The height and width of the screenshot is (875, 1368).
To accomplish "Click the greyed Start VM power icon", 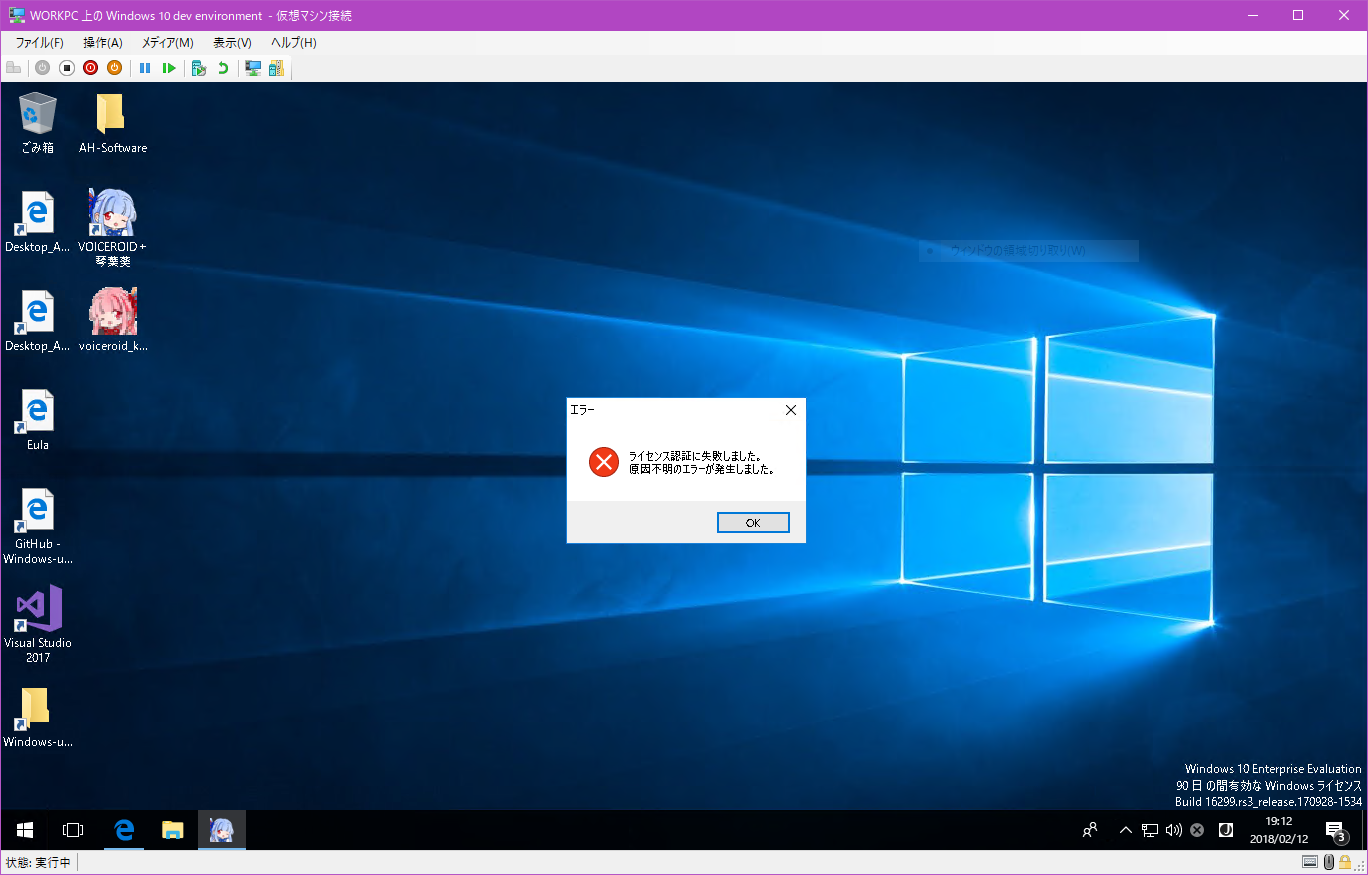I will [42, 68].
